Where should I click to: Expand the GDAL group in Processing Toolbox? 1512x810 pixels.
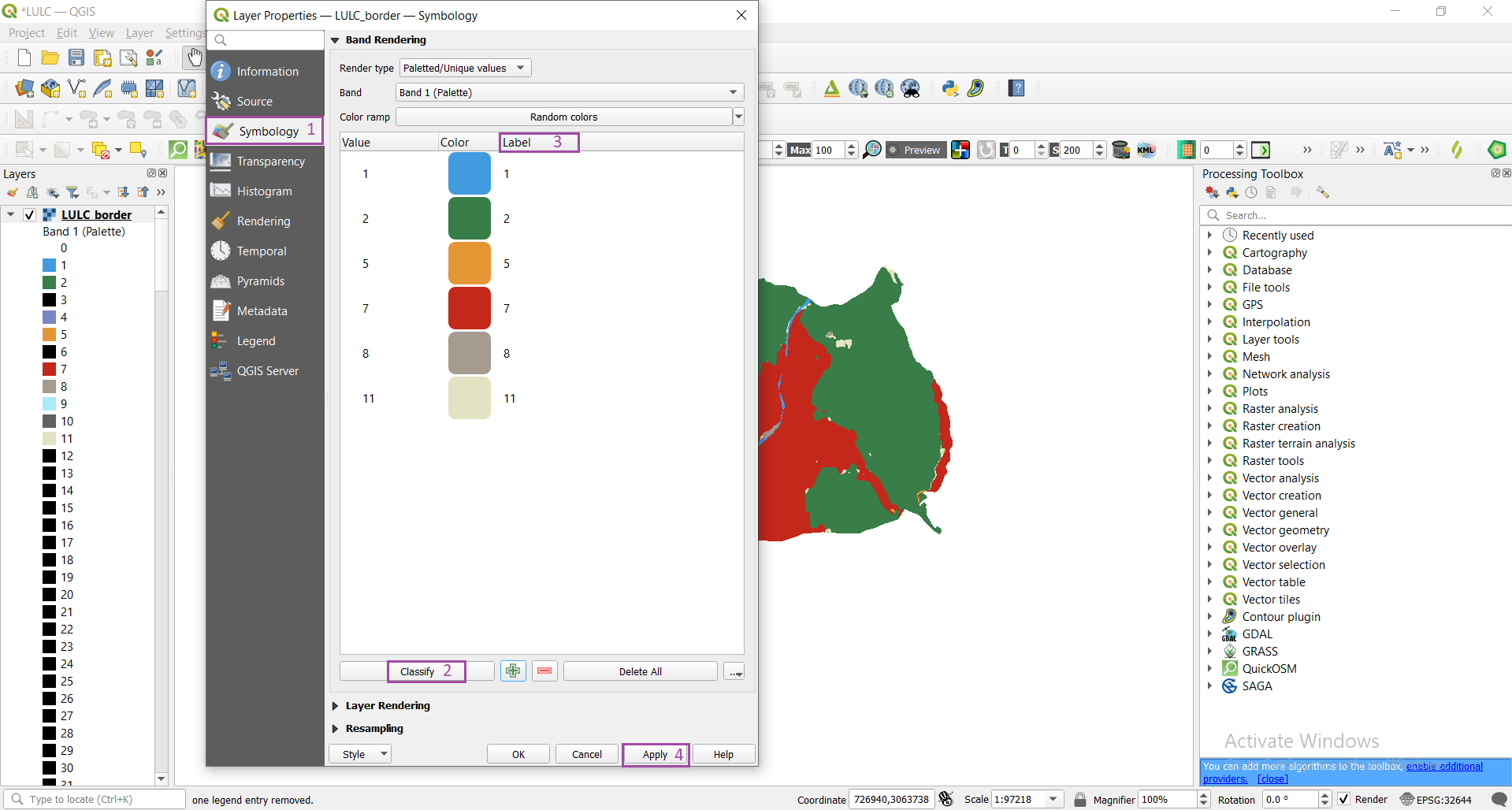pyautogui.click(x=1212, y=634)
